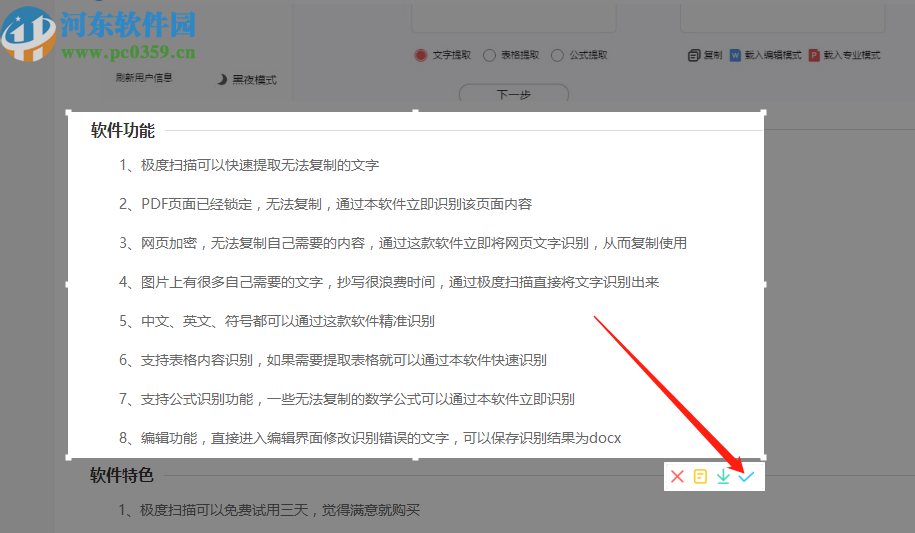Screen dimensions: 915x533
Task: Click the bottom-middle selection resize handle
Action: click(x=415, y=458)
